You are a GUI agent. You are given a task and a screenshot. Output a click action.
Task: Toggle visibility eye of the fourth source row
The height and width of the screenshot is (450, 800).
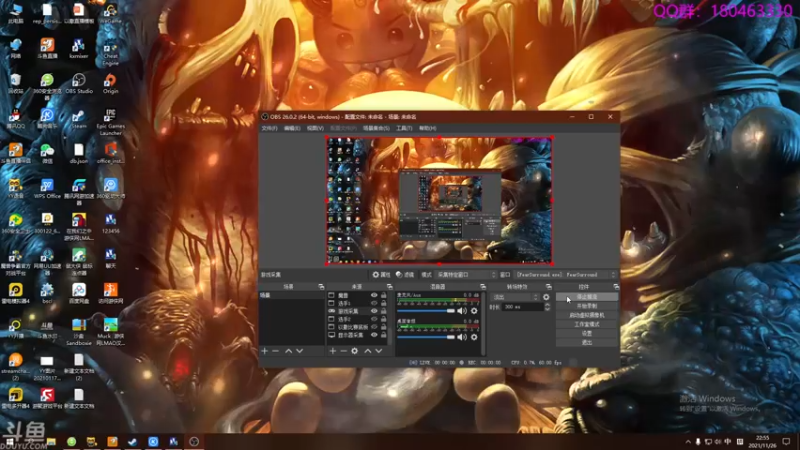click(x=374, y=319)
